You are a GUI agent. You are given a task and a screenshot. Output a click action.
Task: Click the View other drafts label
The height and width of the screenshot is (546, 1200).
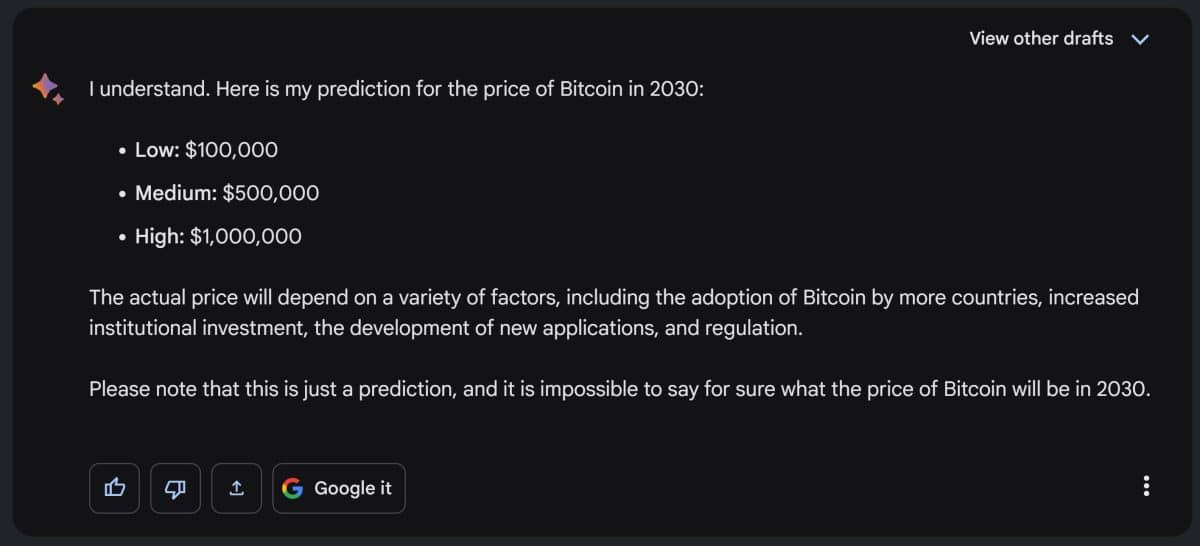pyautogui.click(x=1041, y=38)
